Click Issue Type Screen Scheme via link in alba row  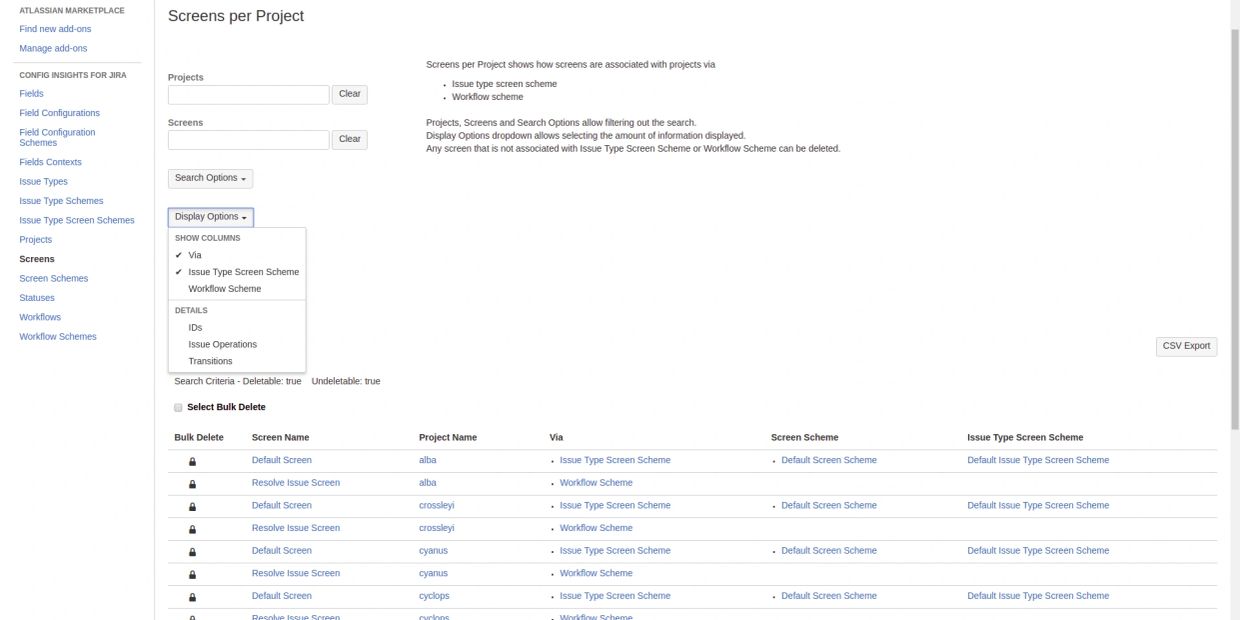point(615,460)
